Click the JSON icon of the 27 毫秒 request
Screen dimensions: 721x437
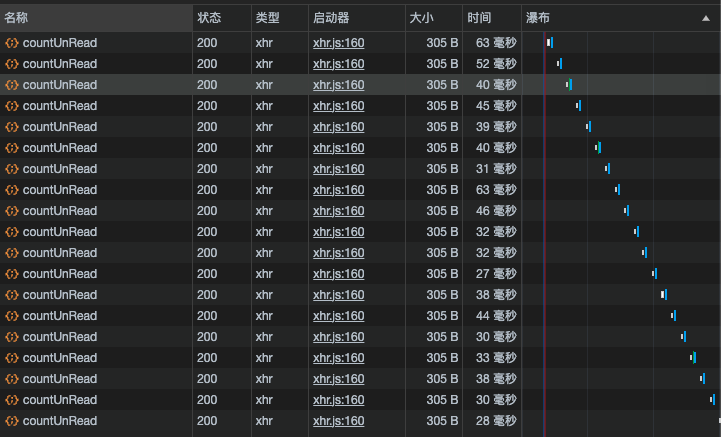click(x=11, y=274)
